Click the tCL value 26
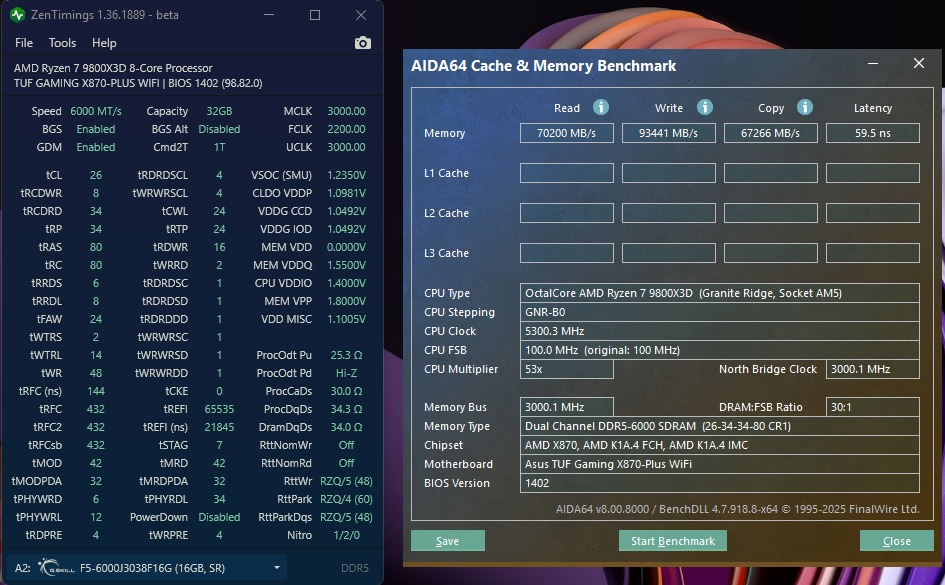945x585 pixels. pos(96,175)
